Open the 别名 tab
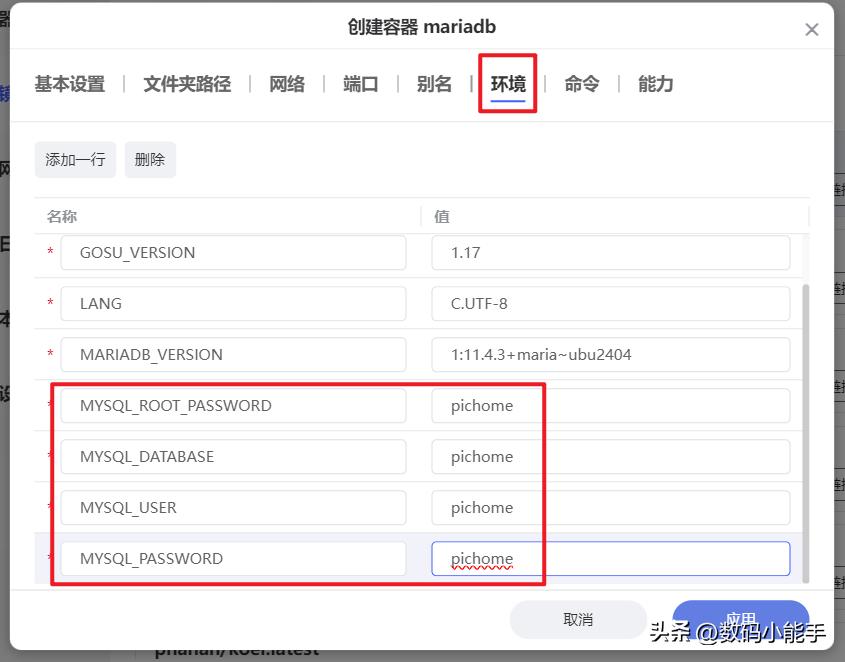 [x=434, y=84]
